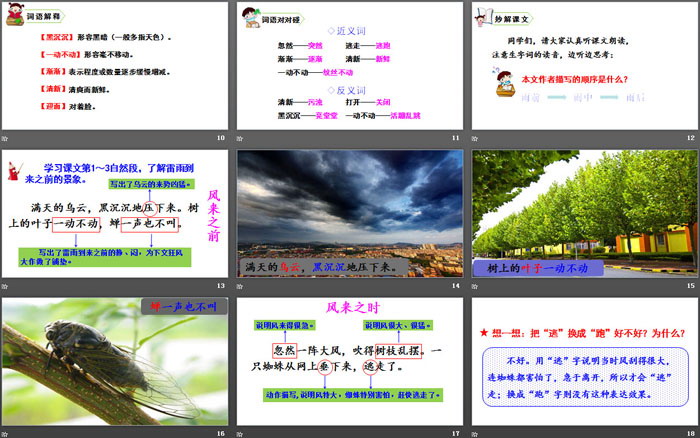Image resolution: width=700 pixels, height=438 pixels.
Task: Click the animation star icon under slide 17
Action: click(x=240, y=432)
